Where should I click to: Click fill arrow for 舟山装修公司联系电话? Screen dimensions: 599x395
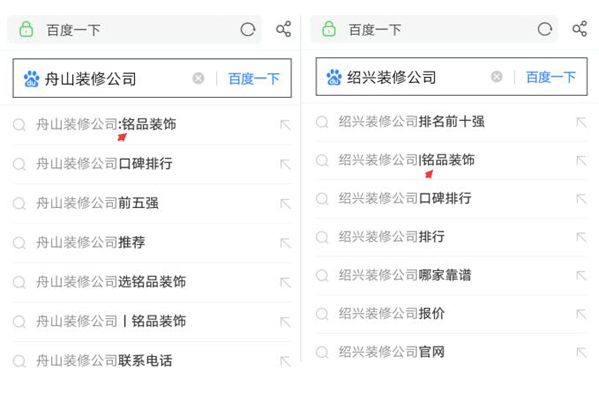point(285,361)
